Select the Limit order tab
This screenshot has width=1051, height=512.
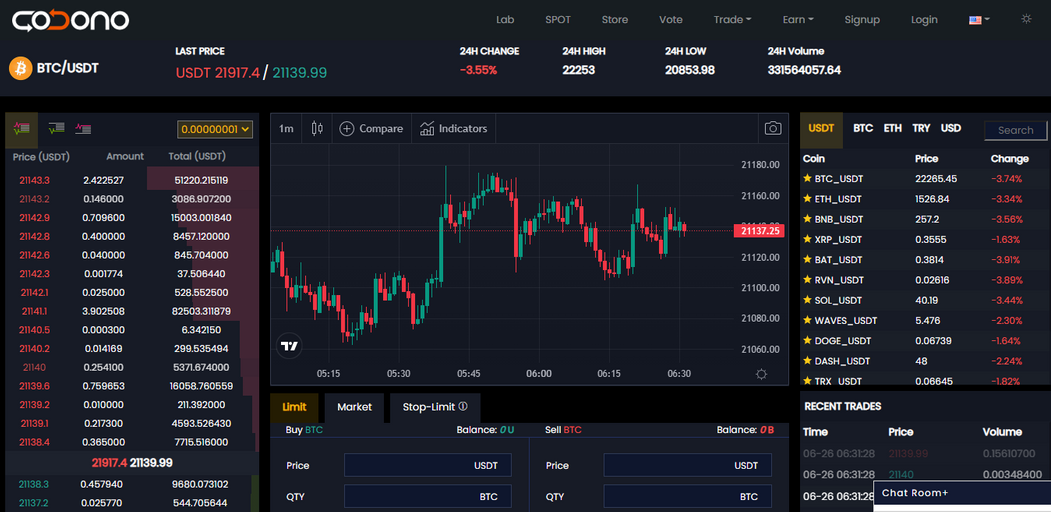pyautogui.click(x=294, y=407)
